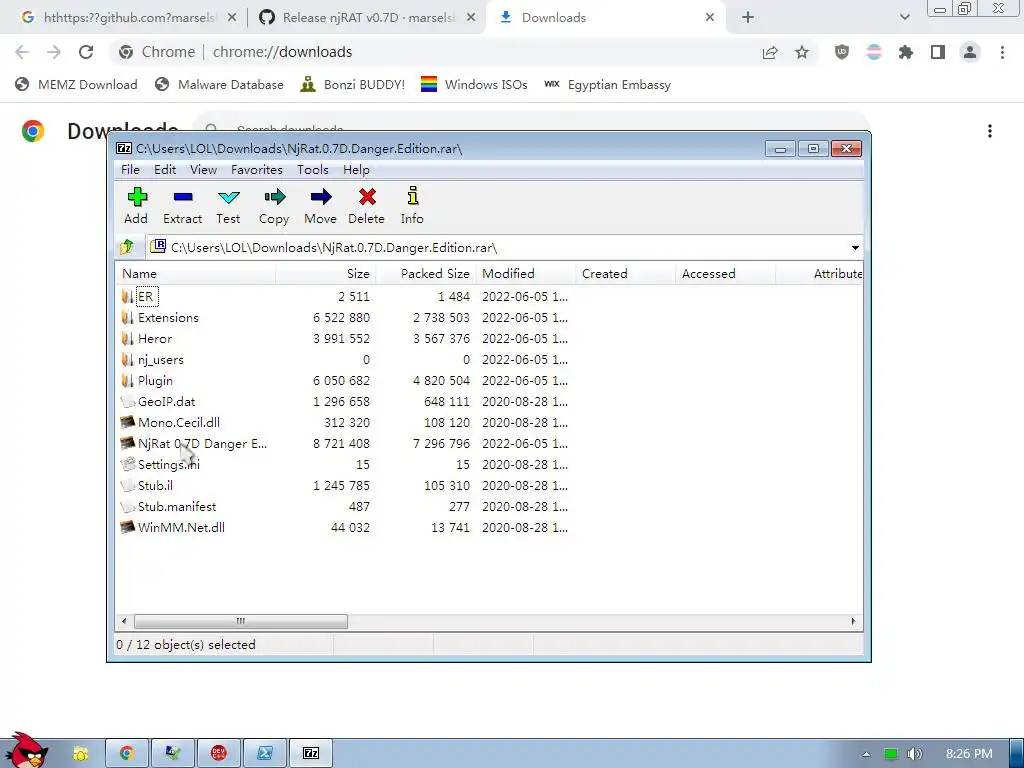
Task: Sort by Modified column header
Action: coord(526,274)
